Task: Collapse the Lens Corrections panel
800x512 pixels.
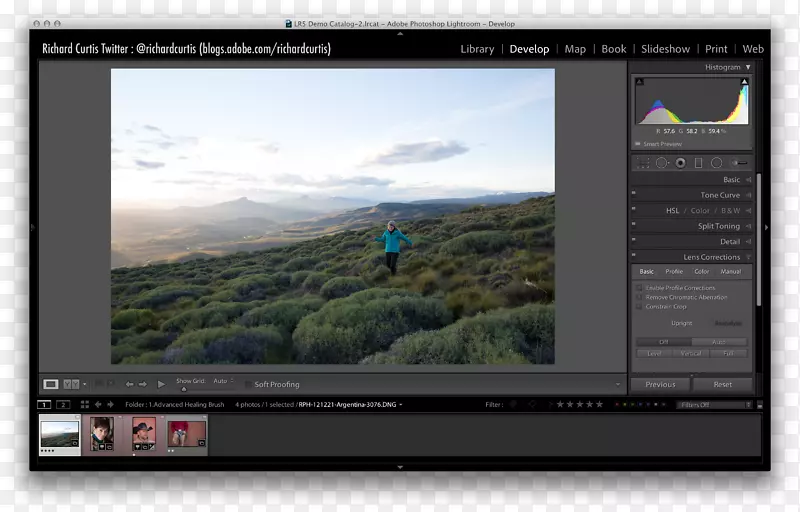Action: tap(748, 257)
